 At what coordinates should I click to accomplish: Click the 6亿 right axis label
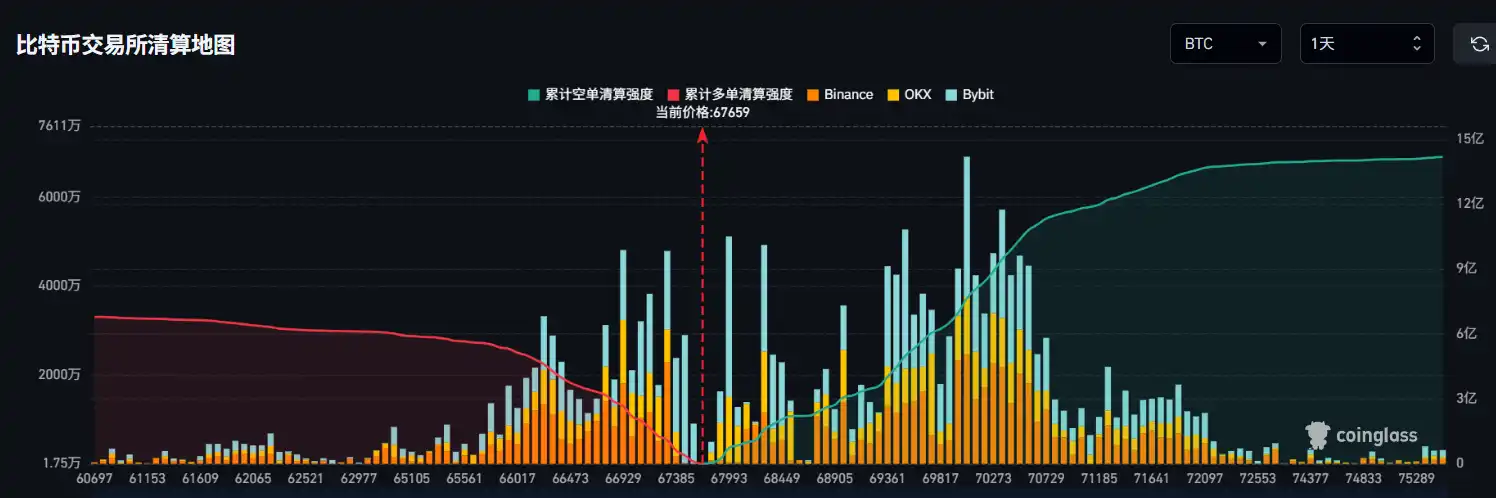point(1466,334)
